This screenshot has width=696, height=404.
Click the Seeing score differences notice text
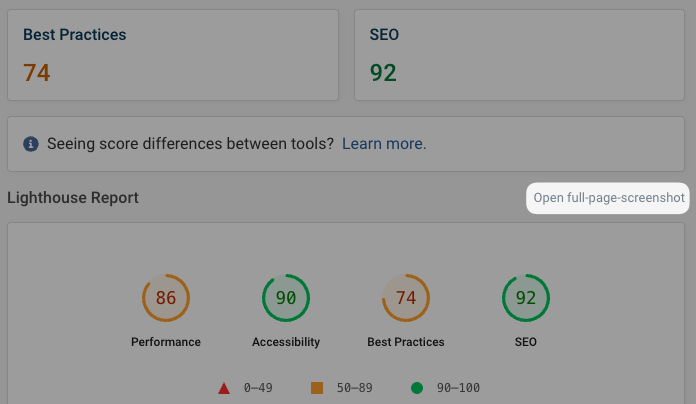click(x=190, y=144)
